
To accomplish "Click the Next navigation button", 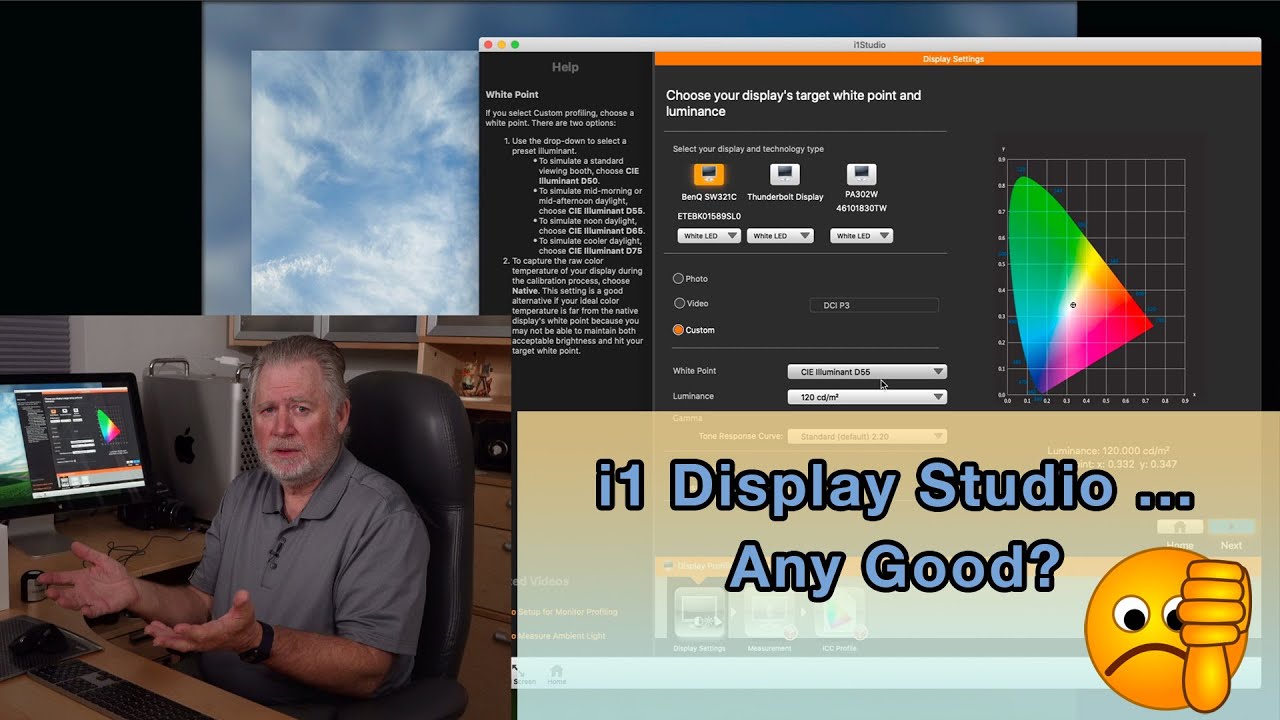I will tap(1231, 527).
